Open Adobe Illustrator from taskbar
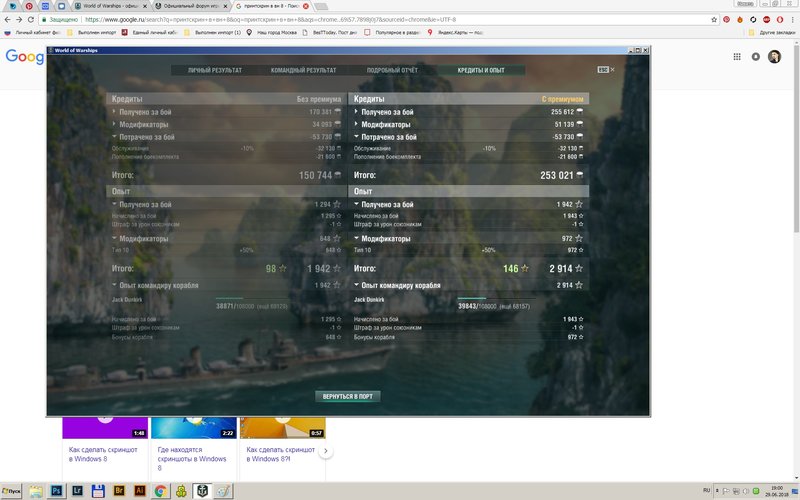 click(140, 491)
